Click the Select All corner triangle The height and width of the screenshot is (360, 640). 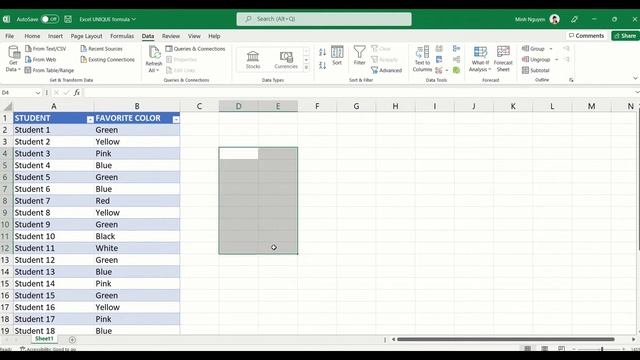pyautogui.click(x=7, y=107)
